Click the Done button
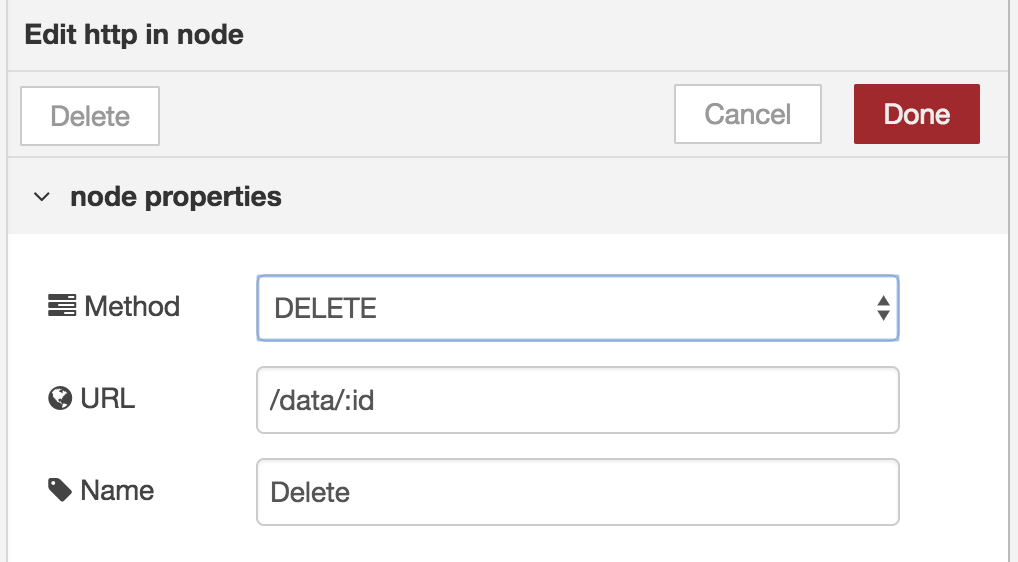1018x562 pixels. [x=917, y=114]
